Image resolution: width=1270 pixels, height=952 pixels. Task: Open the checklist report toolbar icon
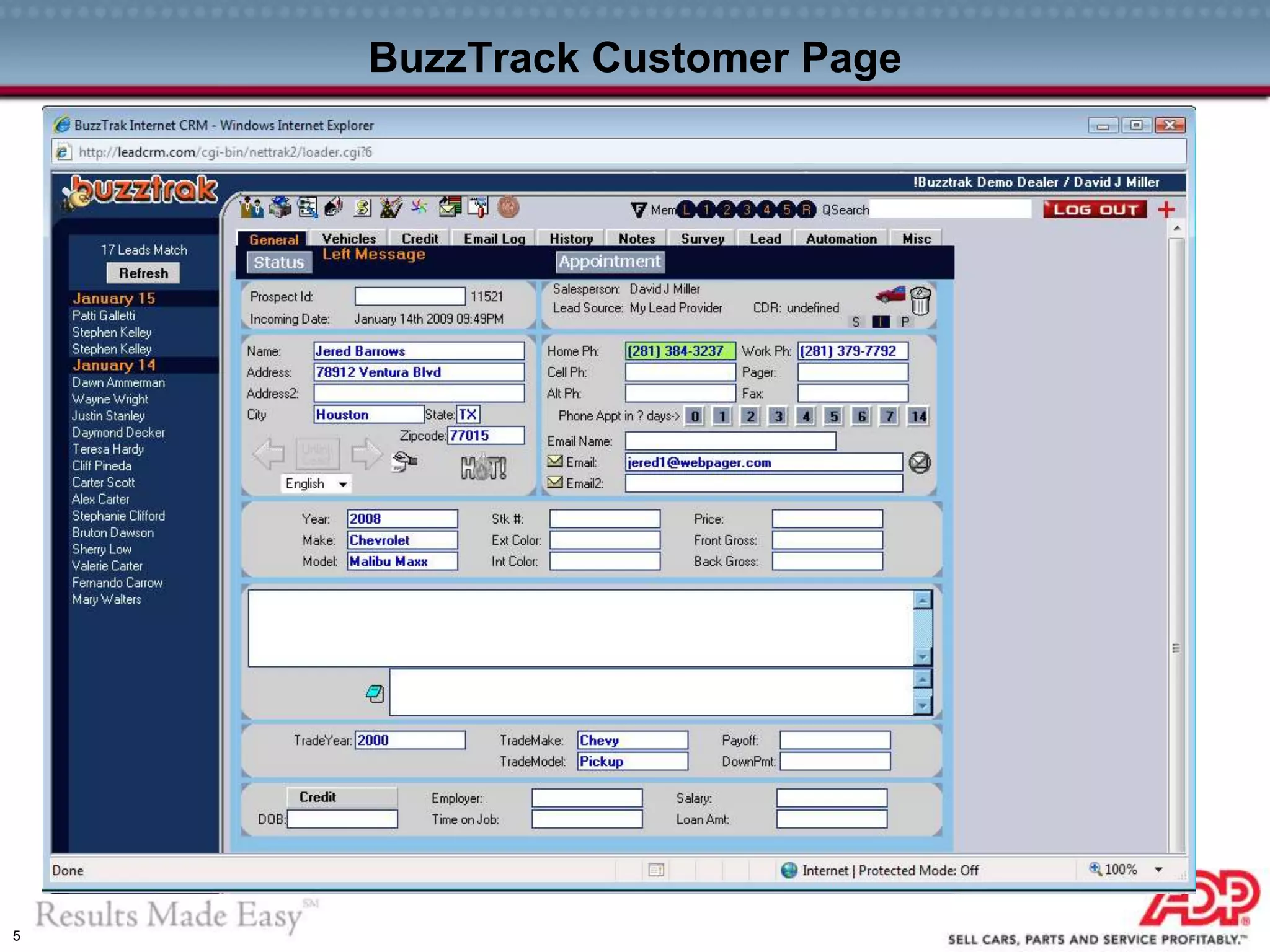(x=308, y=207)
